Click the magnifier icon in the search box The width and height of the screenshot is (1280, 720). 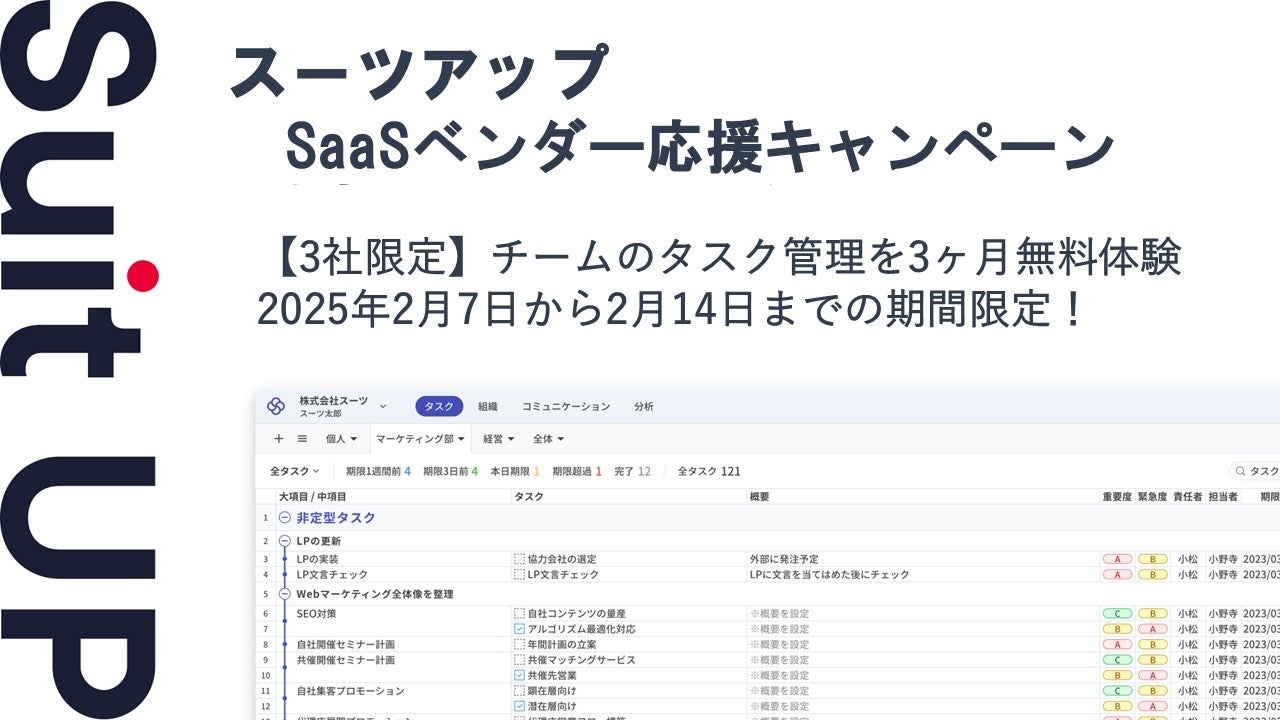[x=1240, y=471]
